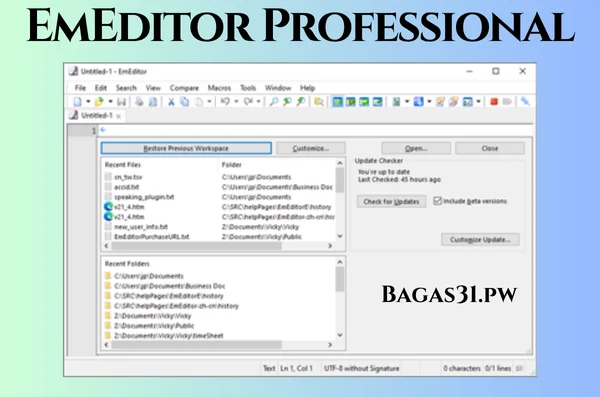This screenshot has width=600, height=397.
Task: Click the Print Preview toolbar icon
Action: click(153, 101)
